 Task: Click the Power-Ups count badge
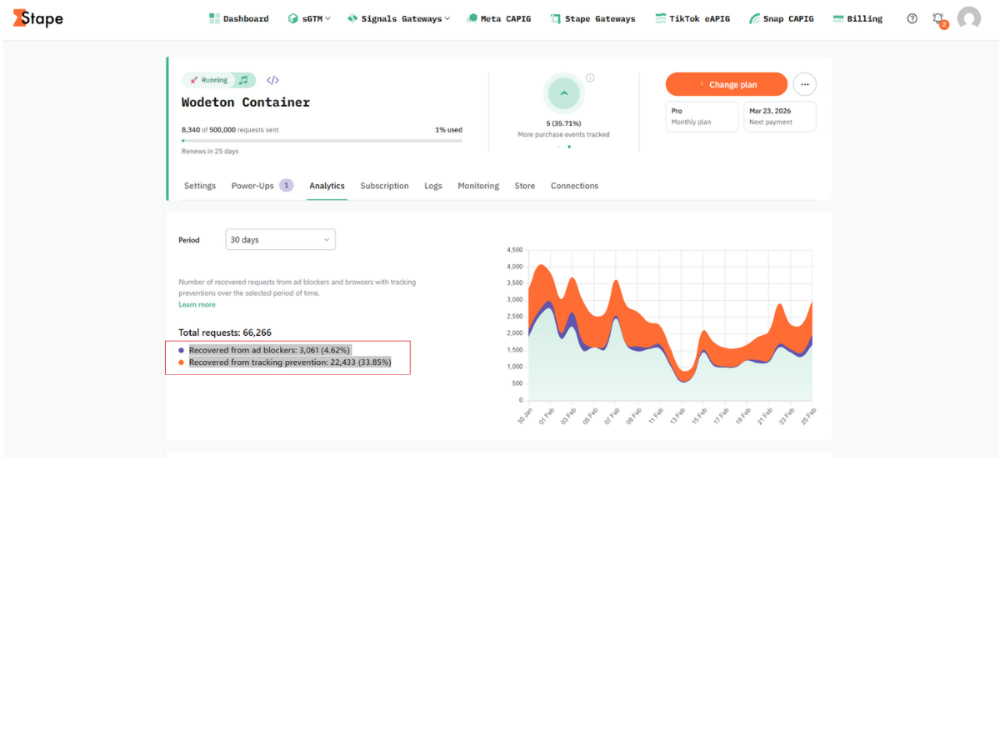[x=286, y=185]
